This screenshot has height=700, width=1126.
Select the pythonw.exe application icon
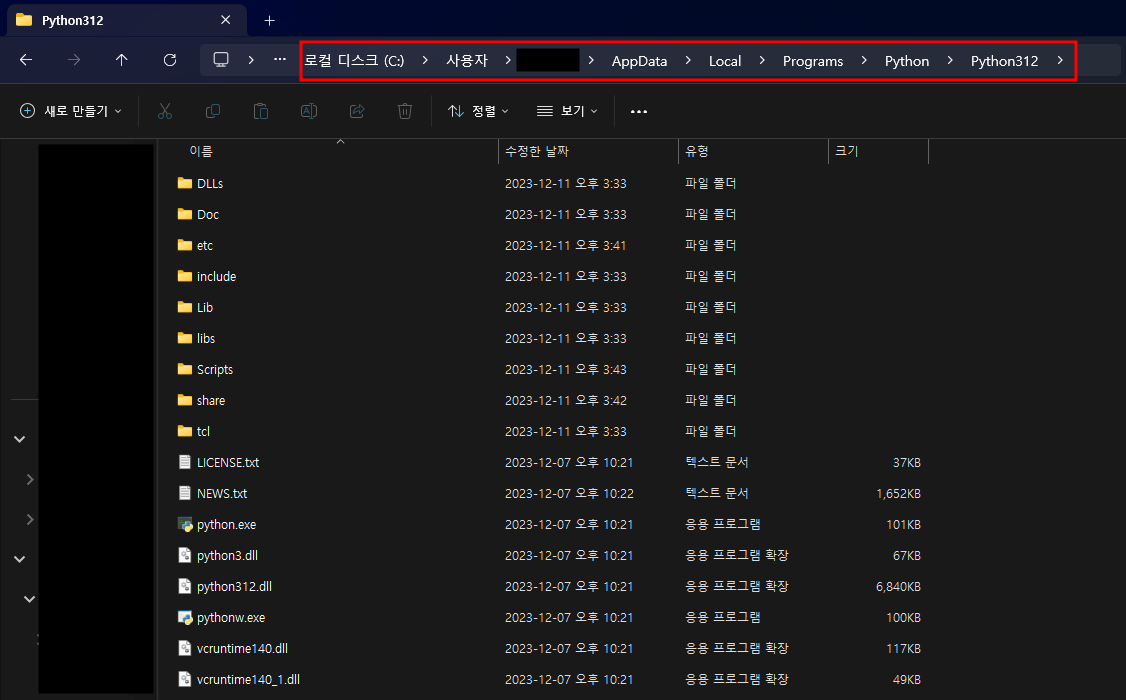(x=185, y=617)
